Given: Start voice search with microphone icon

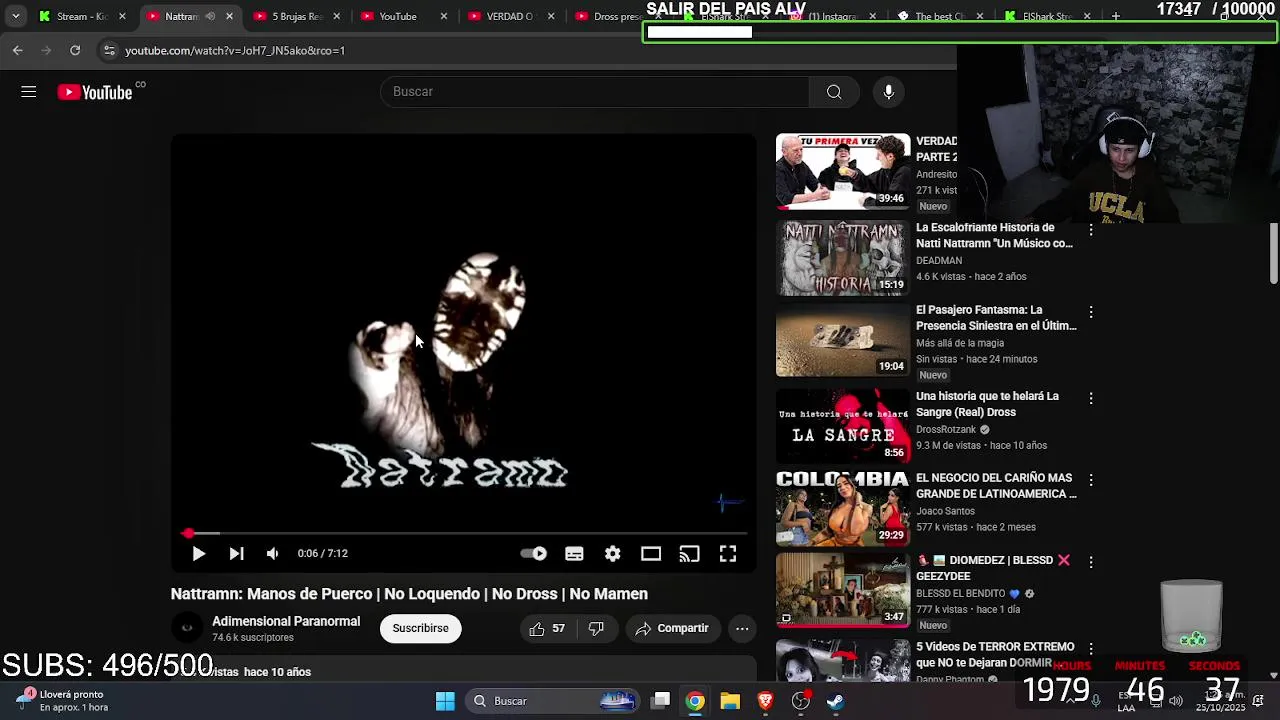Looking at the screenshot, I should [888, 92].
